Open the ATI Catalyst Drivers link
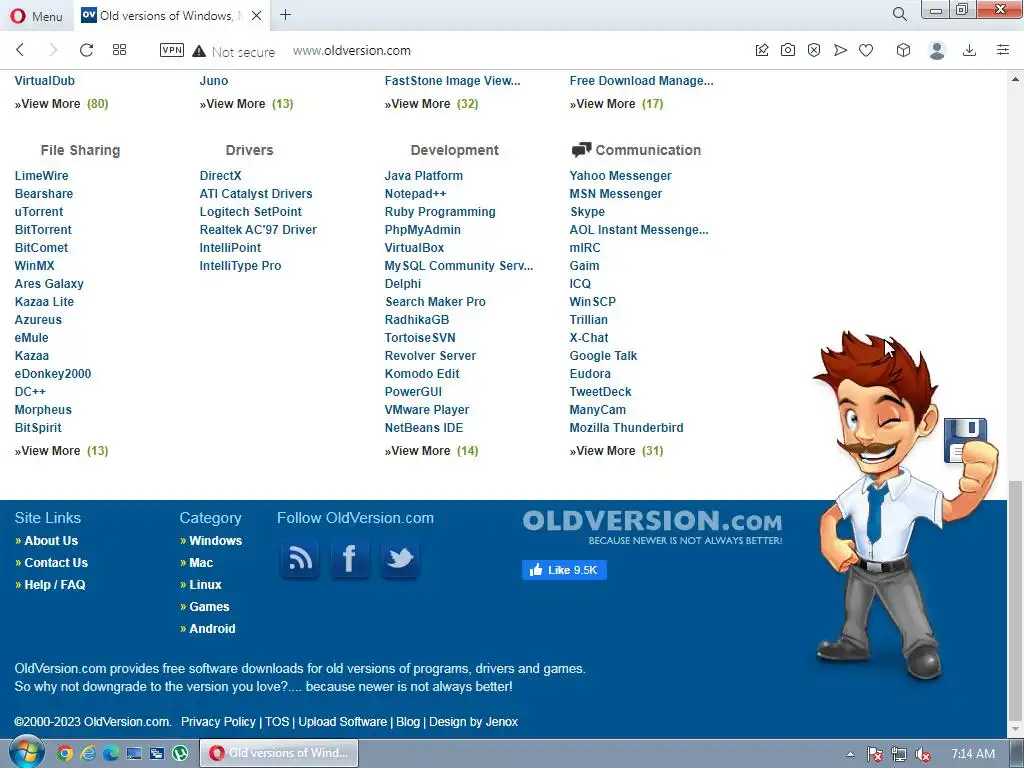1024x768 pixels. point(256,194)
